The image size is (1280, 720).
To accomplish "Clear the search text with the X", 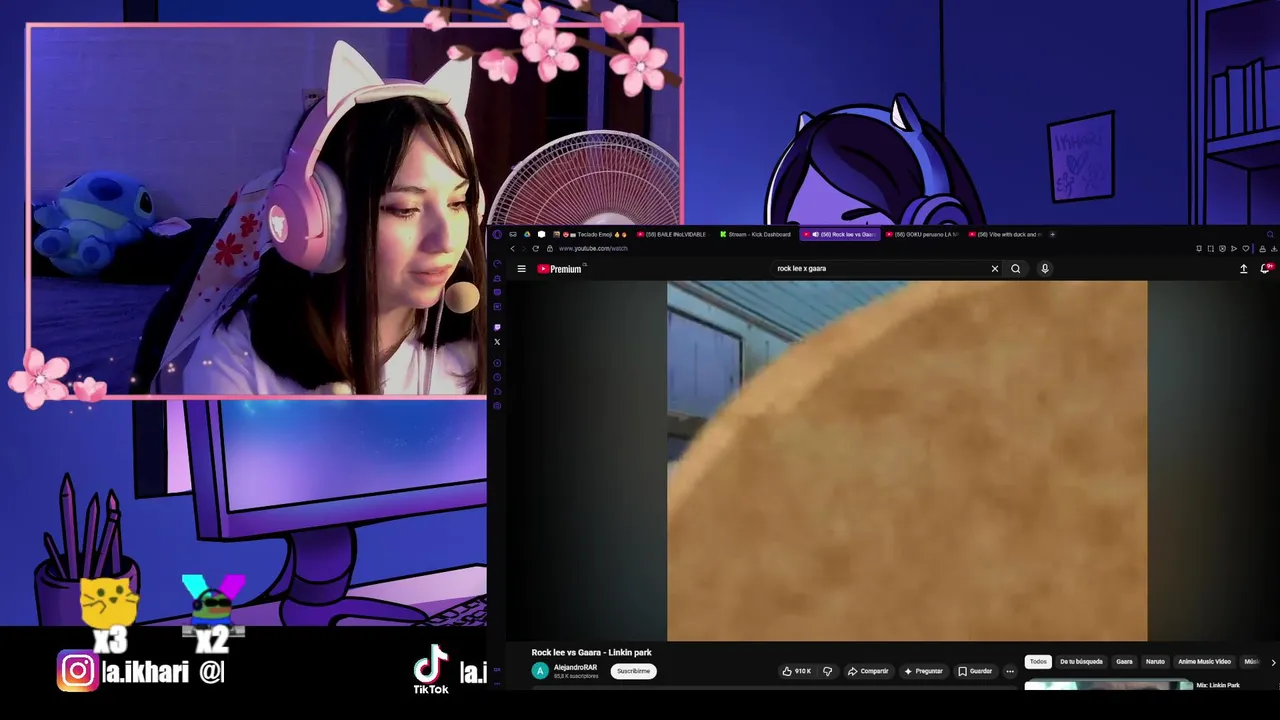I will pos(995,269).
